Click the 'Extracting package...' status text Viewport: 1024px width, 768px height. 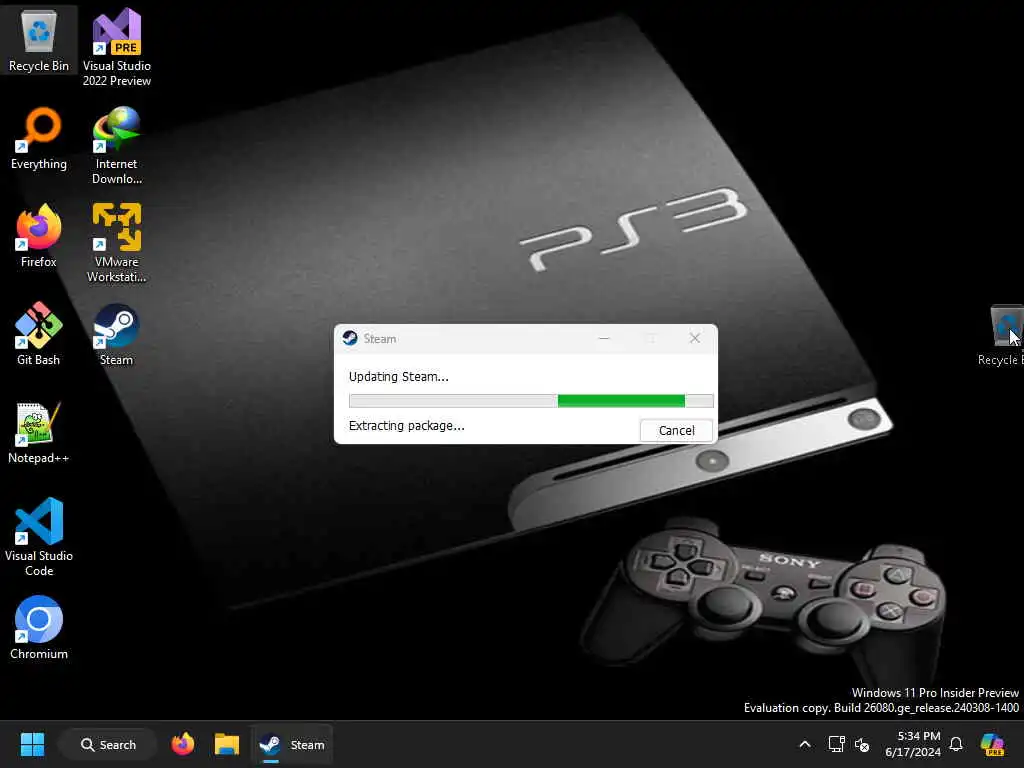tap(407, 426)
